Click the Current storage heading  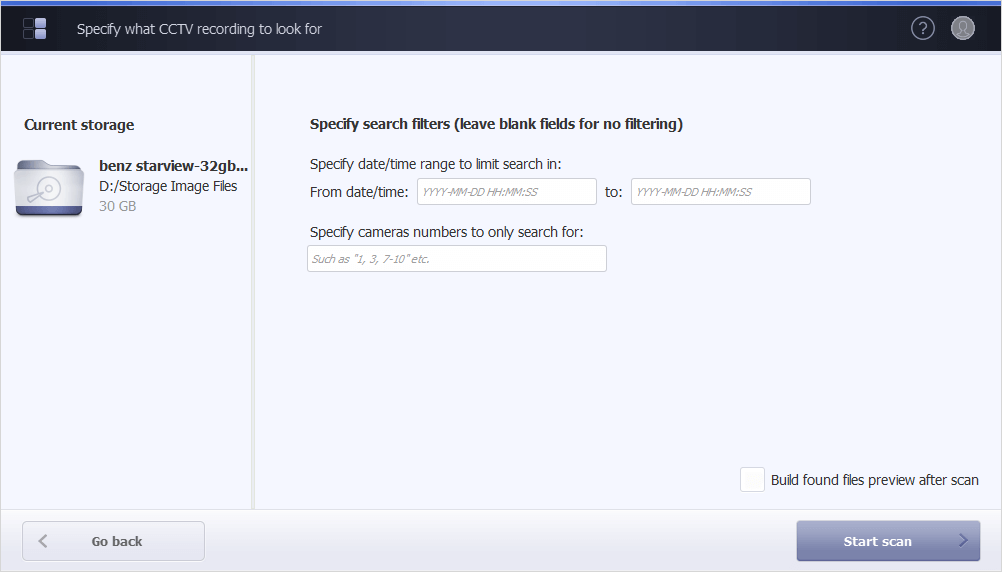pyautogui.click(x=79, y=125)
